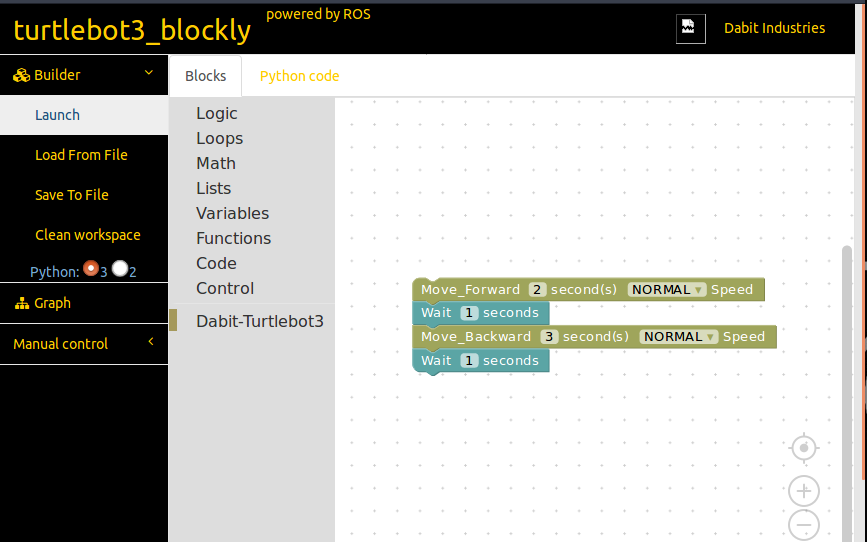Open the Loops block category
867x542 pixels.
coord(220,138)
